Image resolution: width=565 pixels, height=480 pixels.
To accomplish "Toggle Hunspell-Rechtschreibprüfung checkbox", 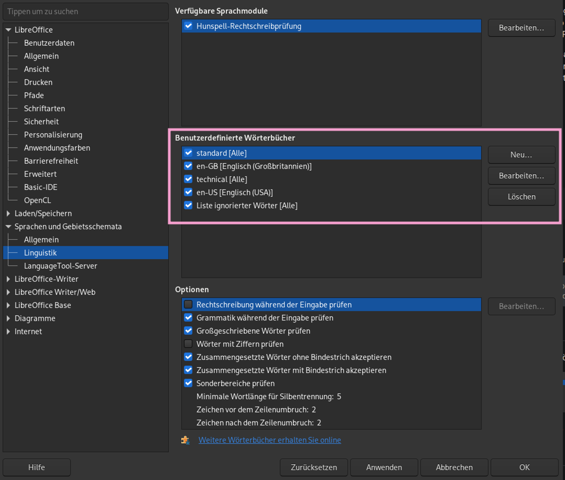I will coord(188,26).
